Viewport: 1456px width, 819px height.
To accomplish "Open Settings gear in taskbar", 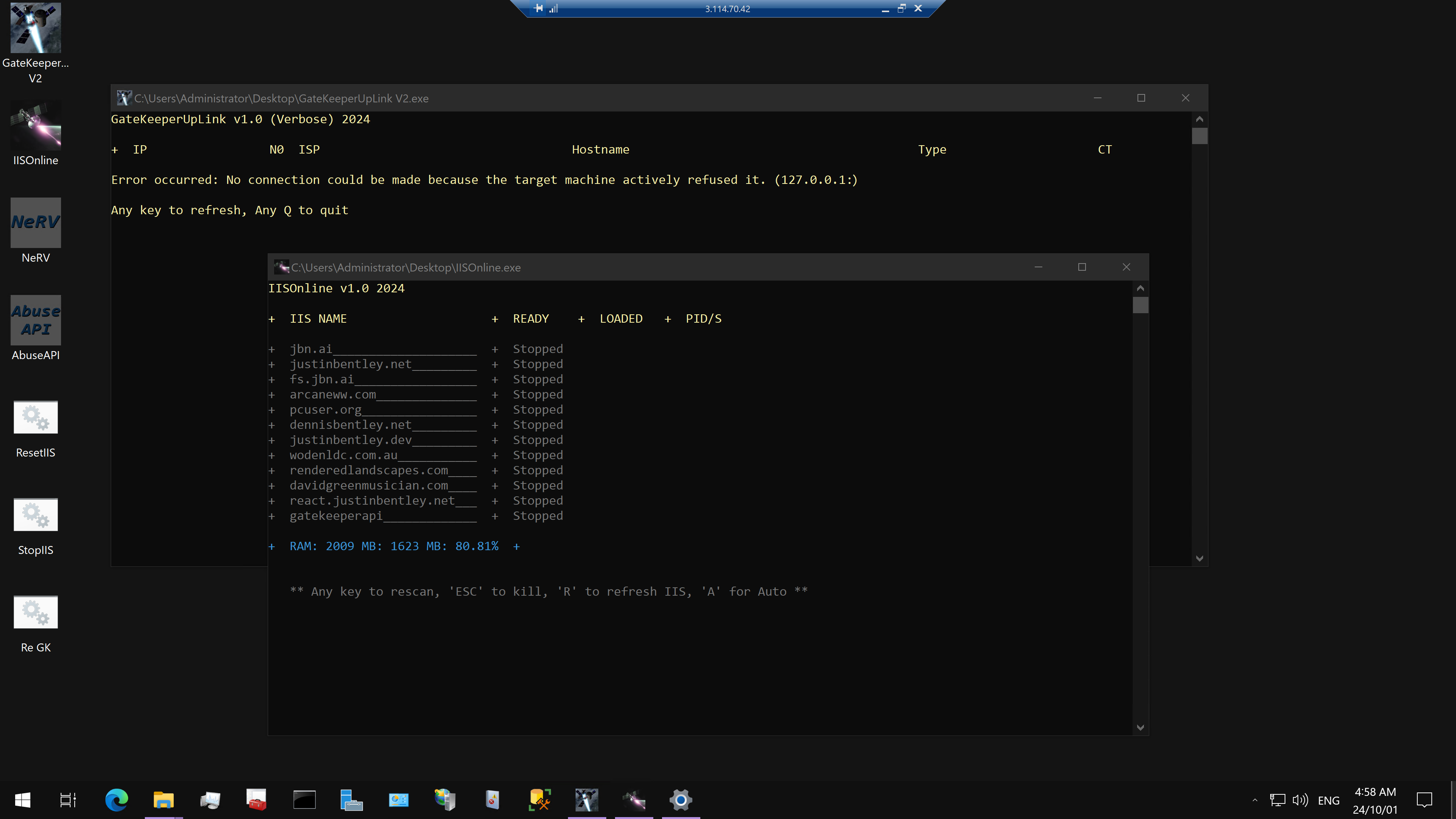I will tap(681, 800).
